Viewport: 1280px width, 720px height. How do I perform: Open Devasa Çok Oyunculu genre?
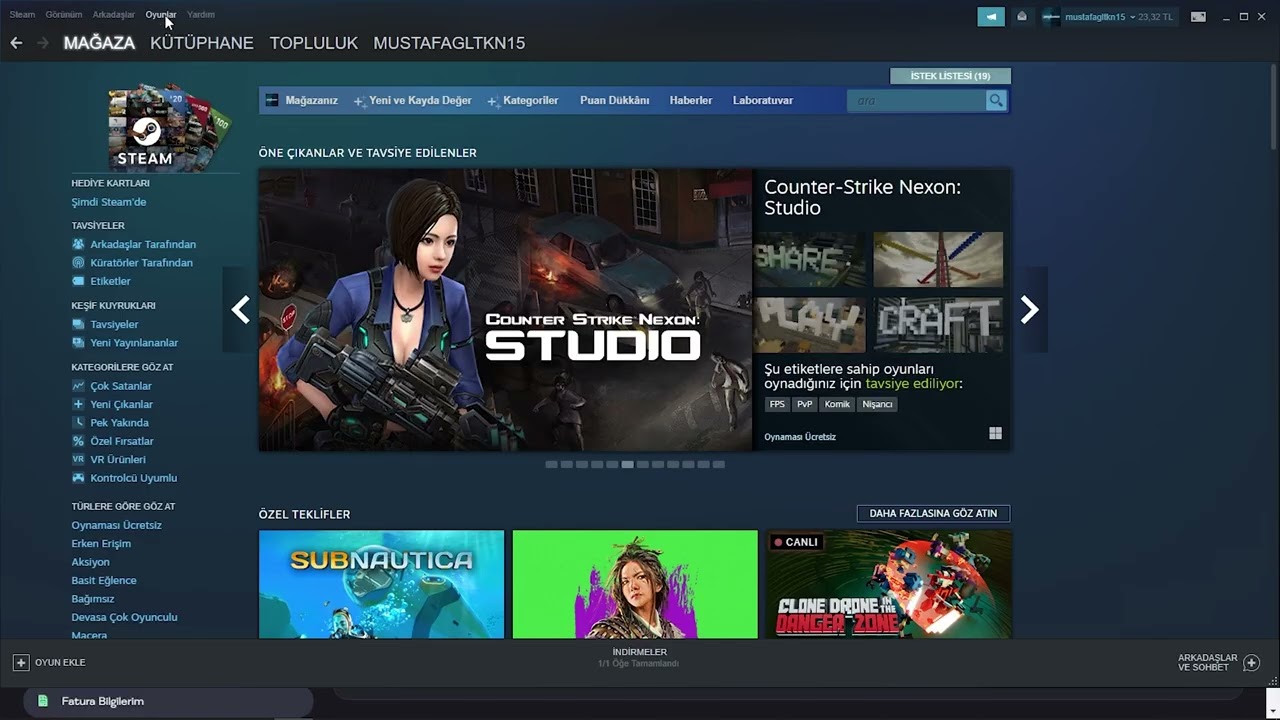pos(124,617)
